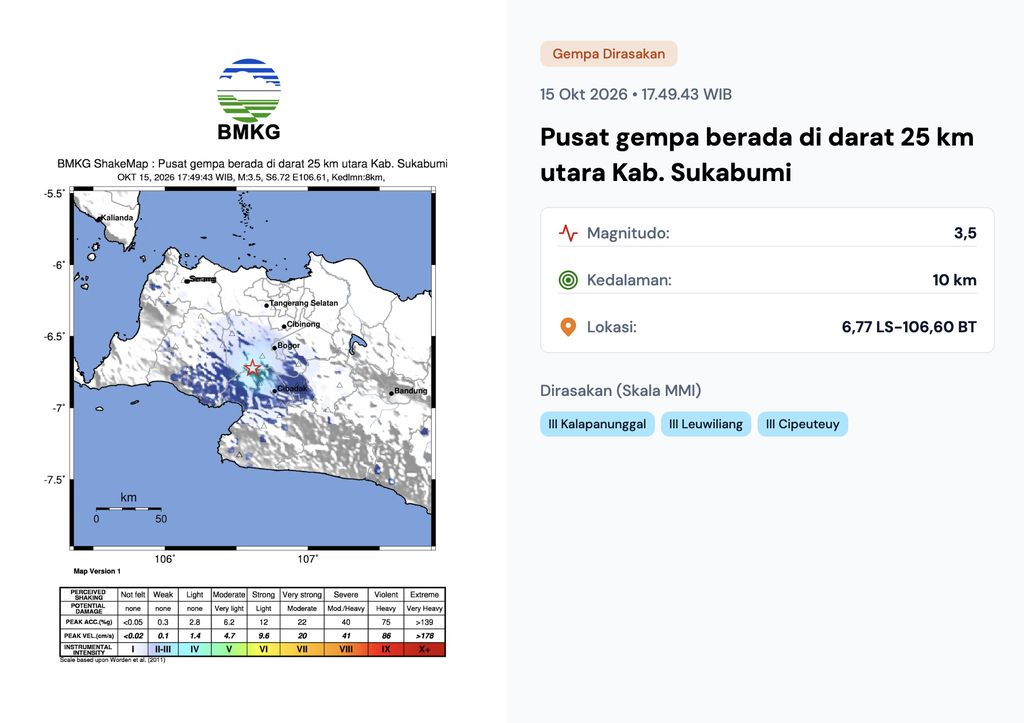Click the VI intensity yellow swatch
Screen dimensions: 1024x723
tap(263, 649)
